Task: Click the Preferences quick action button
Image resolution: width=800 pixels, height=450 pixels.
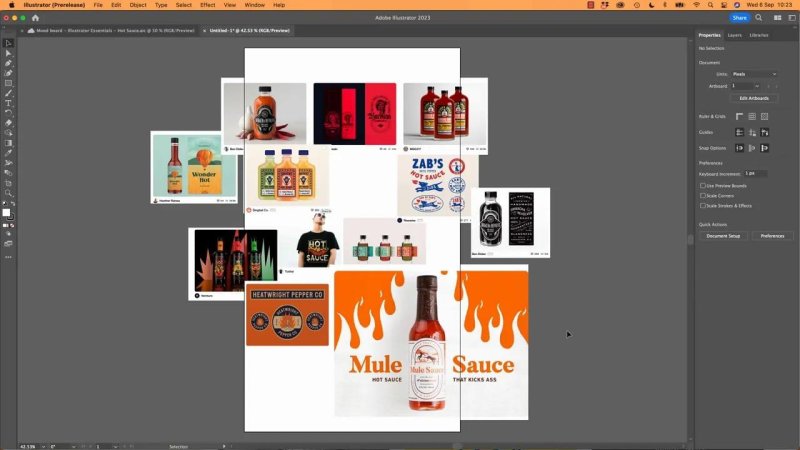Action: click(772, 236)
